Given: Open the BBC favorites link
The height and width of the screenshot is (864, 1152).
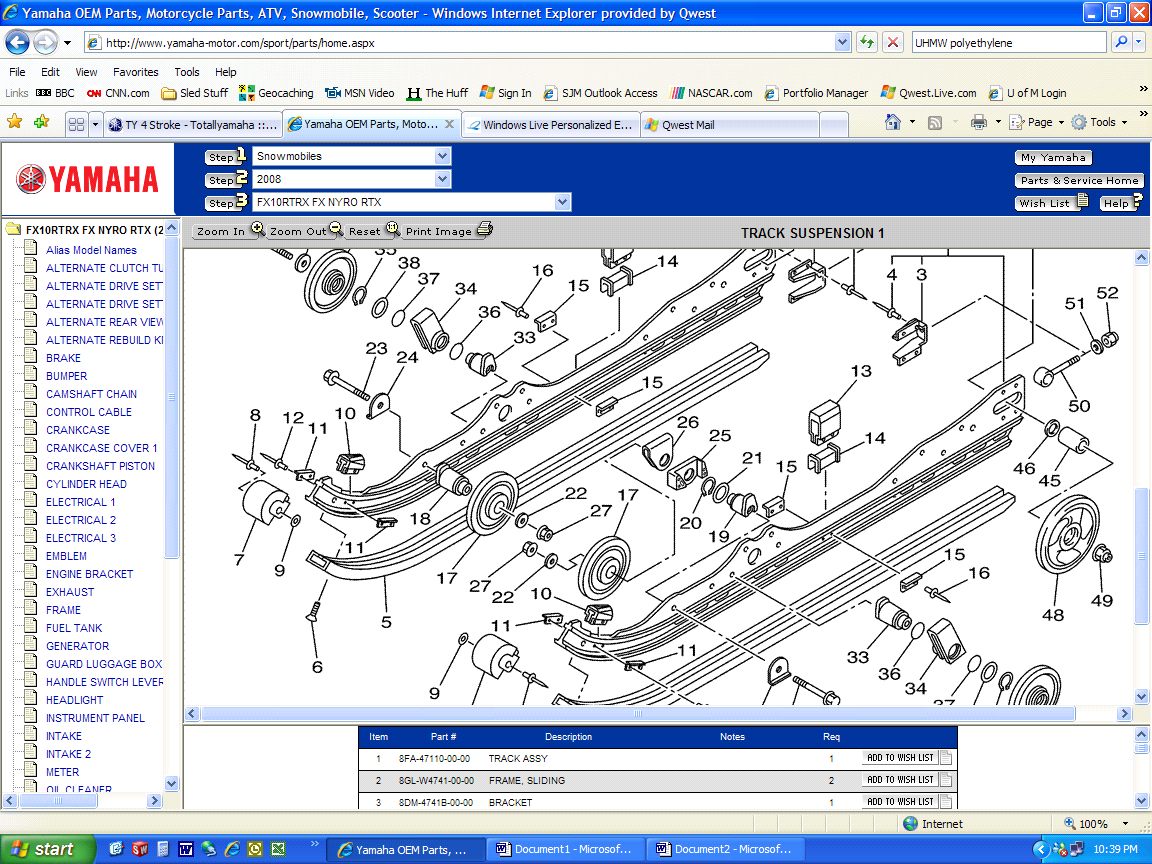Looking at the screenshot, I should 55,93.
